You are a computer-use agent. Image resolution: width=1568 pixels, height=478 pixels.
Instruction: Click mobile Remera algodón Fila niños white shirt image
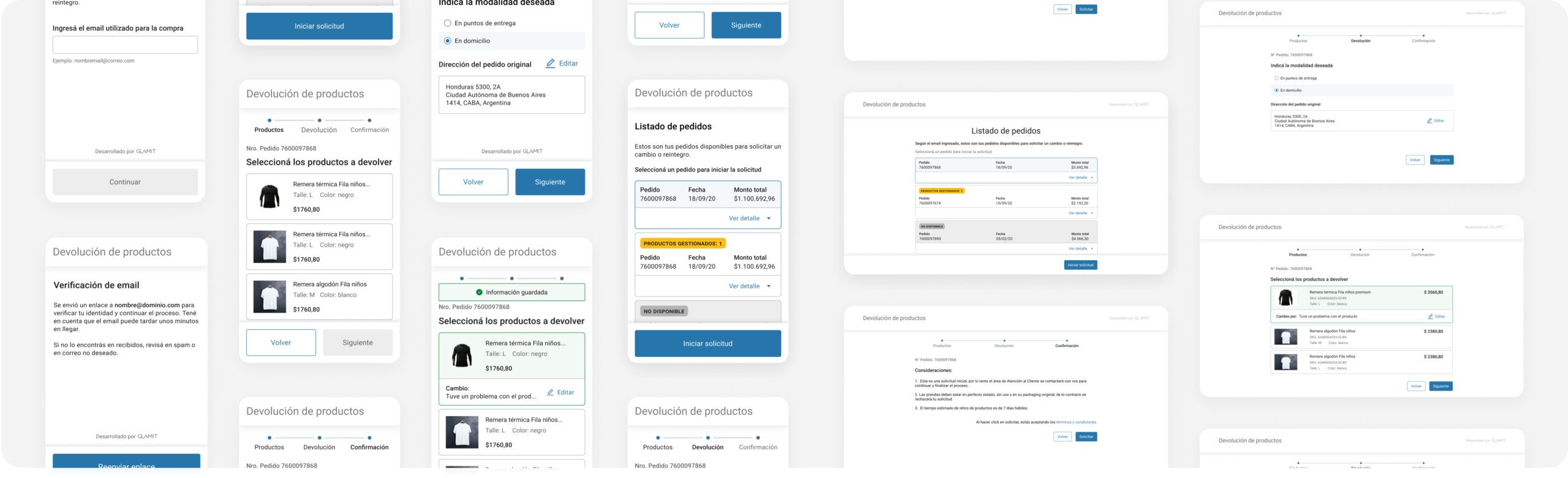(269, 297)
